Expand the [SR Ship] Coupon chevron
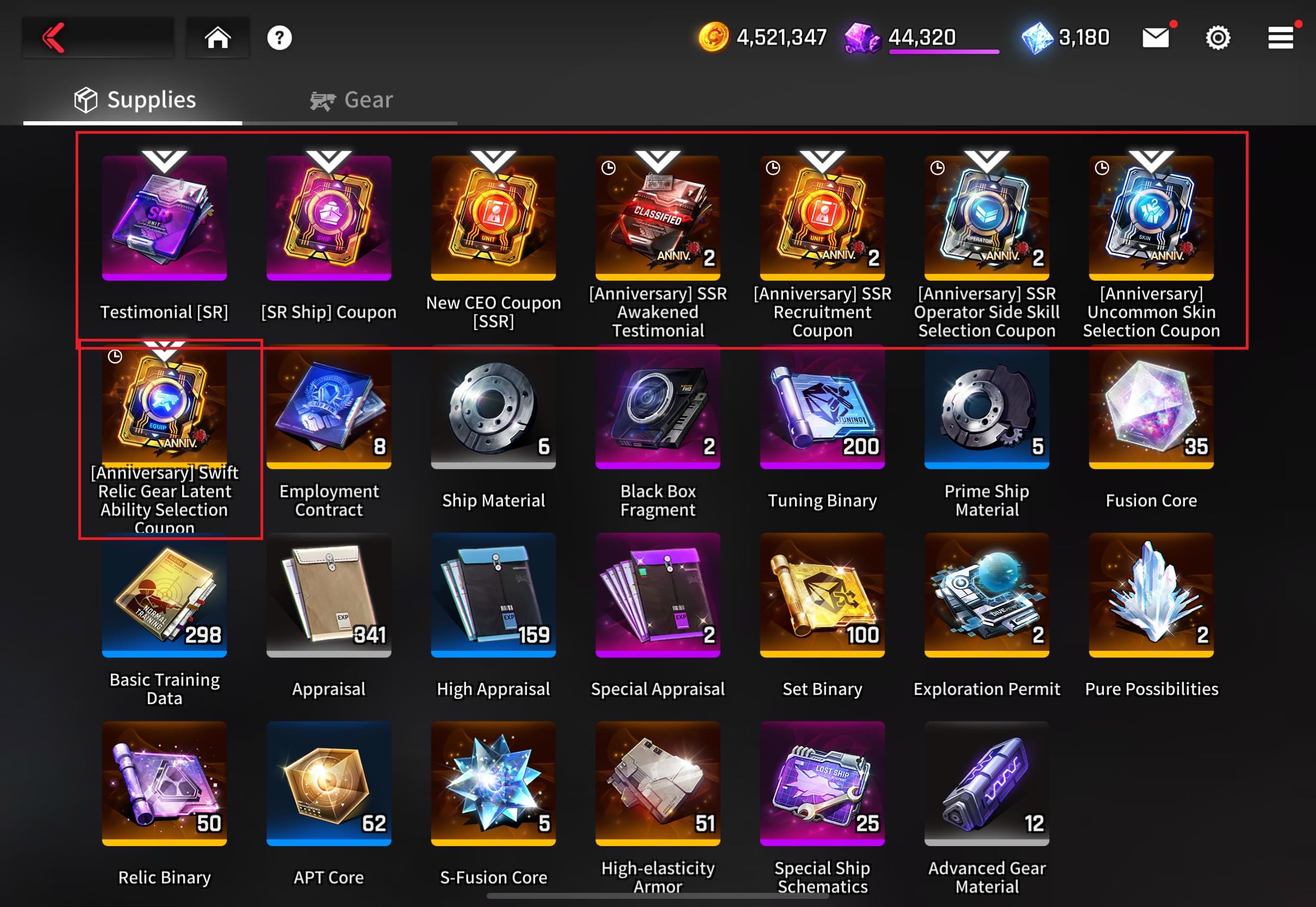 tap(328, 161)
